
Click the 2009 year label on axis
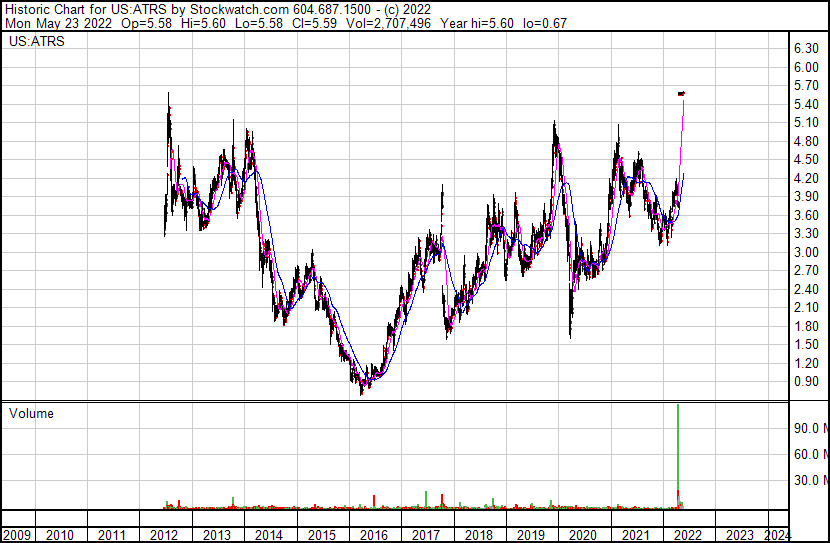coord(16,535)
